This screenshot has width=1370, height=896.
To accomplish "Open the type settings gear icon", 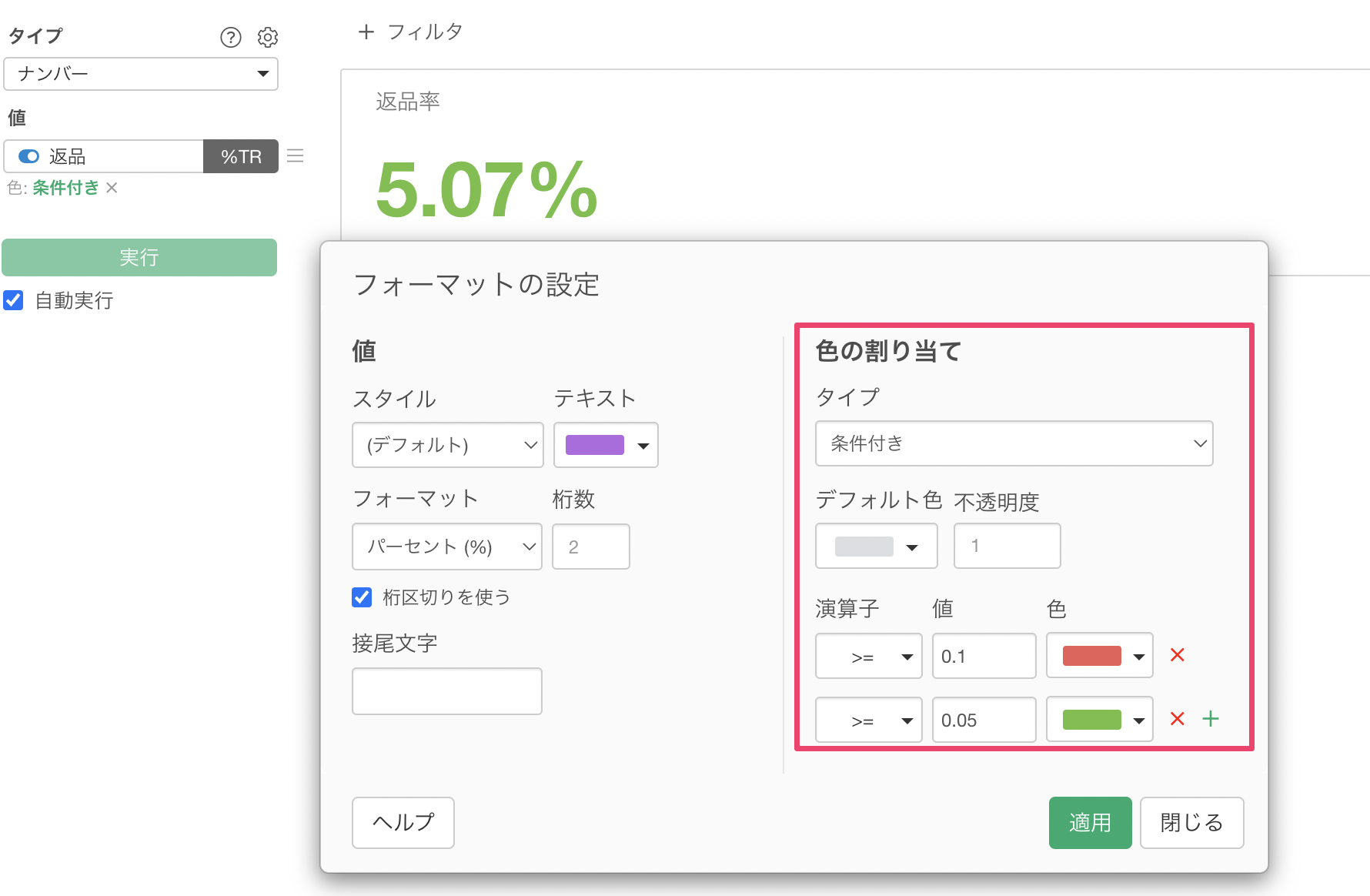I will (268, 37).
